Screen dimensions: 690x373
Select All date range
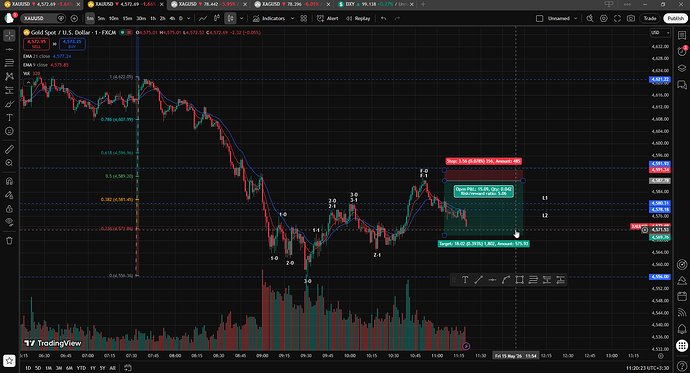112,368
